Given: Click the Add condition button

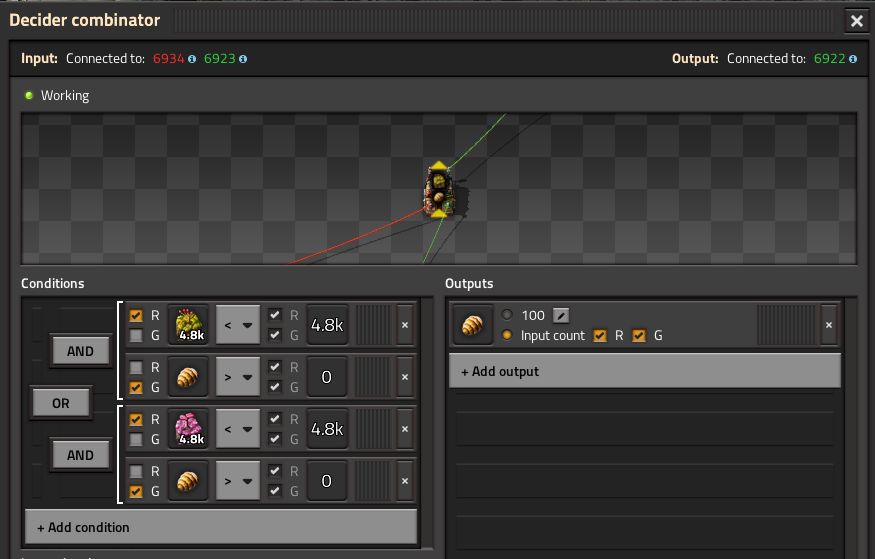Looking at the screenshot, I should 220,527.
